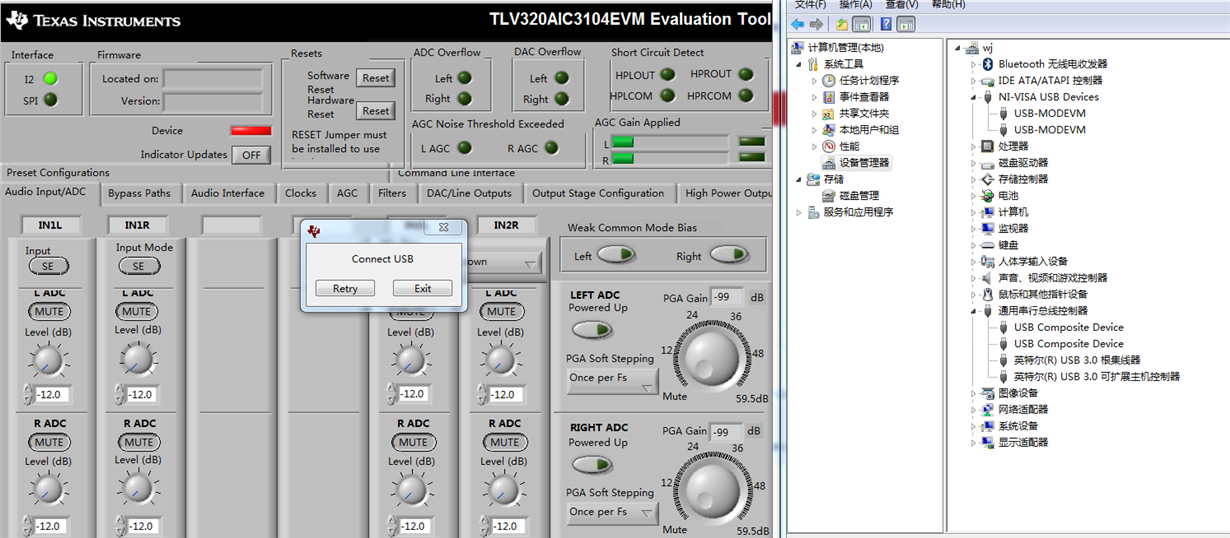Click the 监视器 monitor icon
Screen dimensions: 1230x538
point(988,228)
